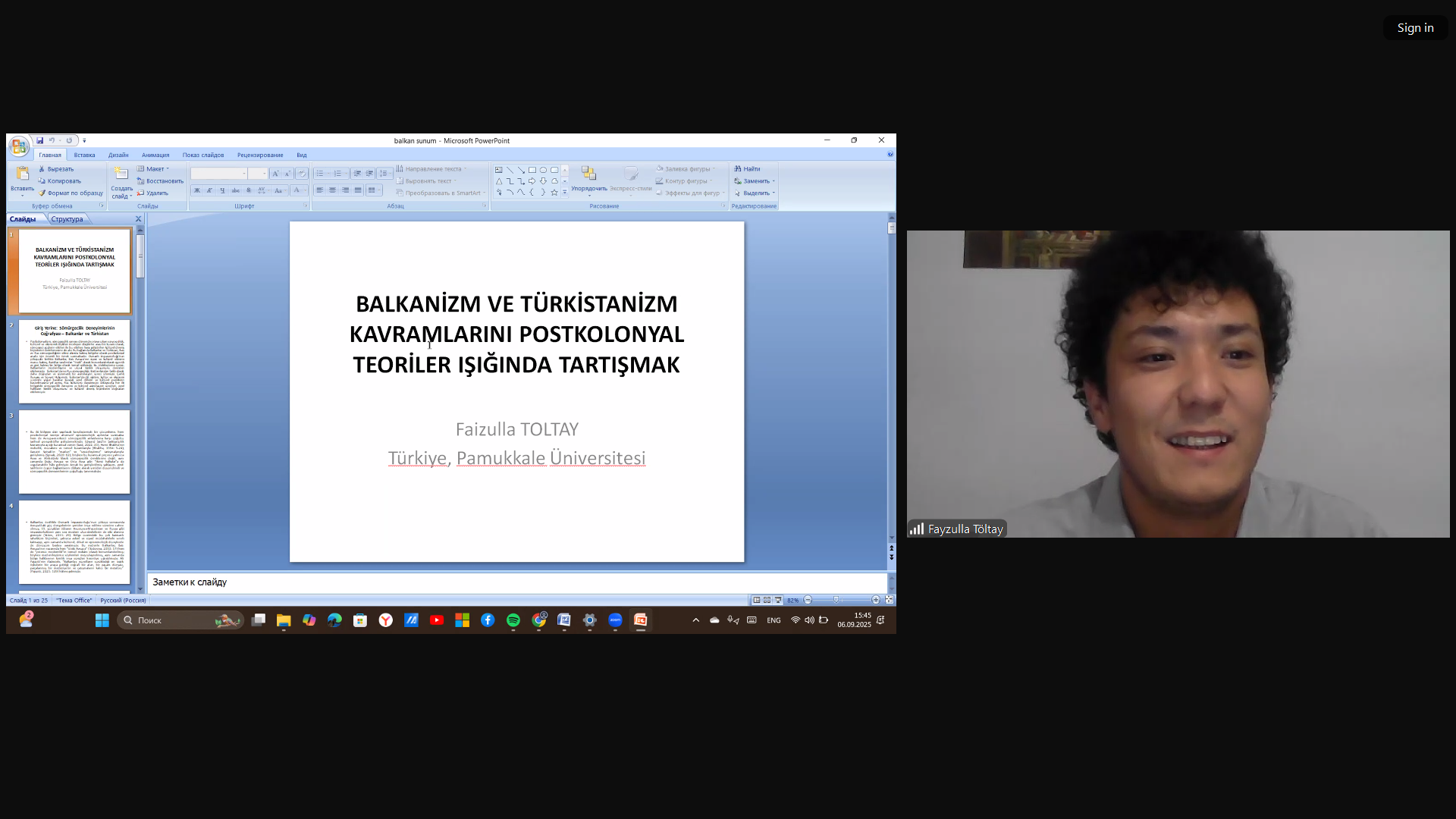Switch to the Структура outline tab
The image size is (1456, 819).
tap(67, 219)
